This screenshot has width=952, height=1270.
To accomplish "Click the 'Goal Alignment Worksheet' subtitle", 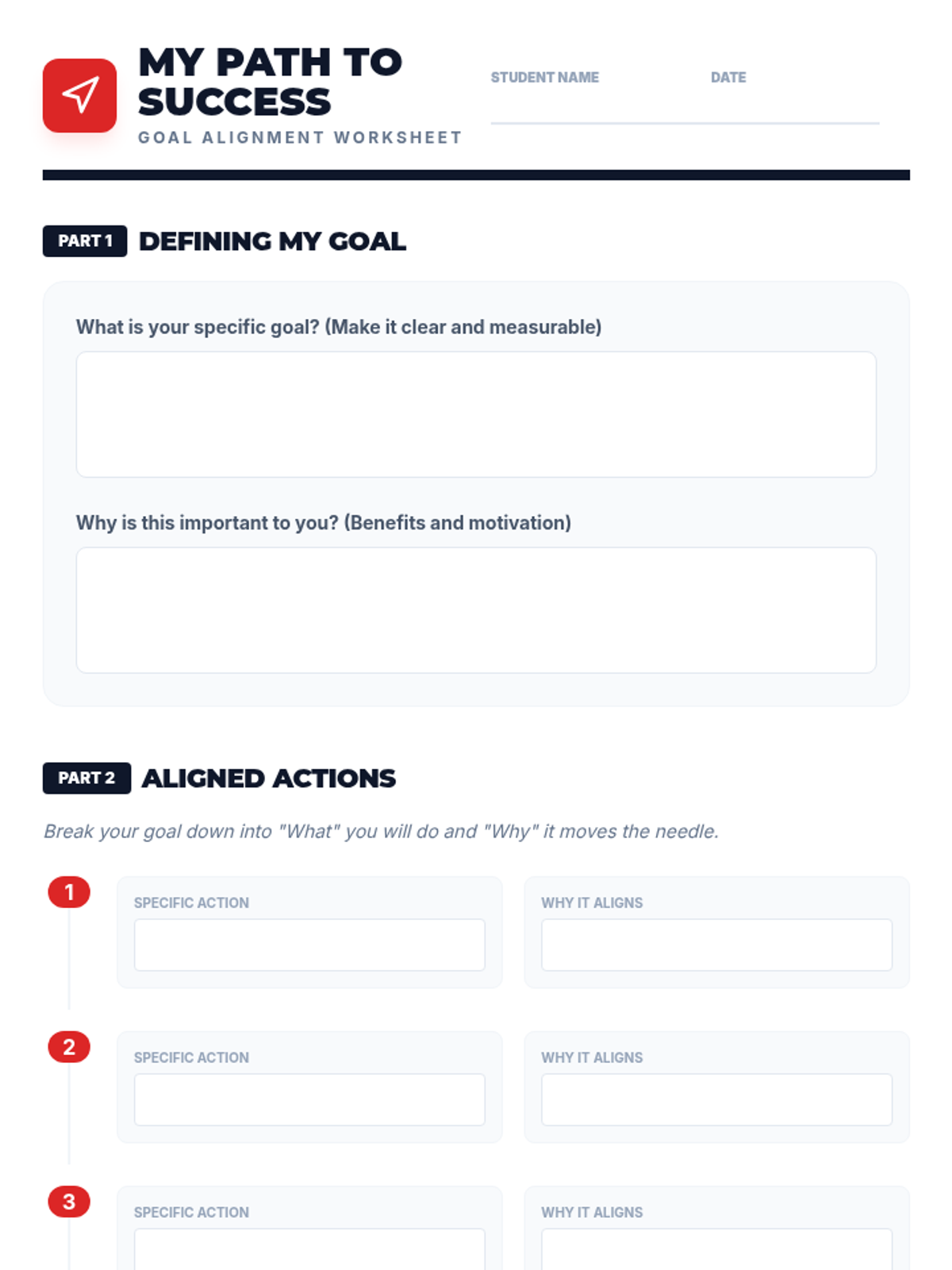I will [300, 137].
